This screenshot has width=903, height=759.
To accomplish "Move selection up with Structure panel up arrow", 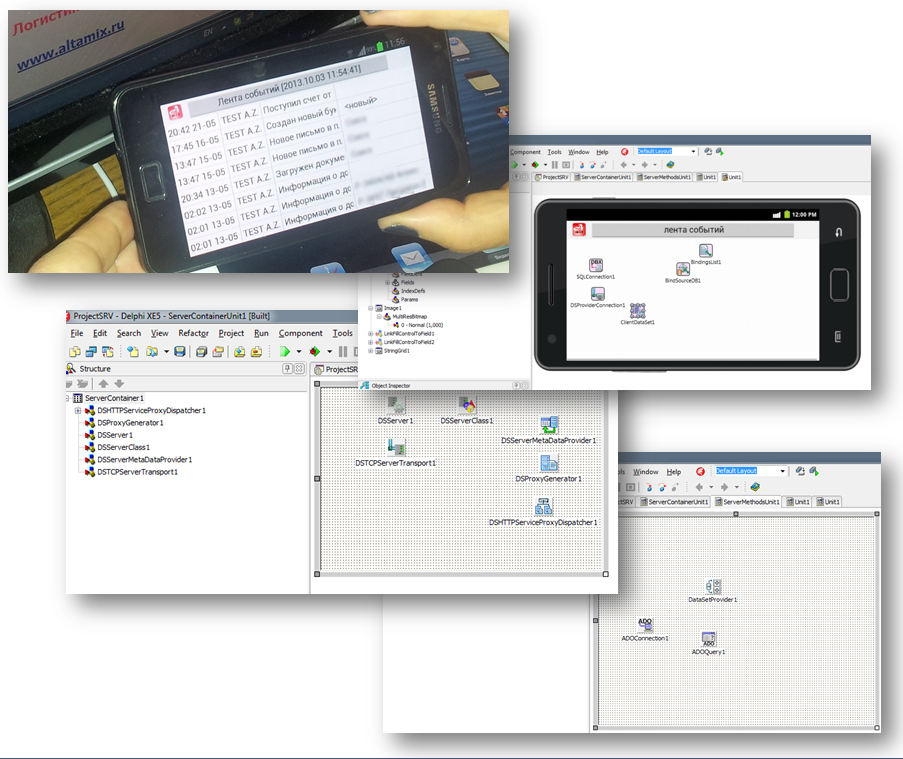I will [103, 384].
